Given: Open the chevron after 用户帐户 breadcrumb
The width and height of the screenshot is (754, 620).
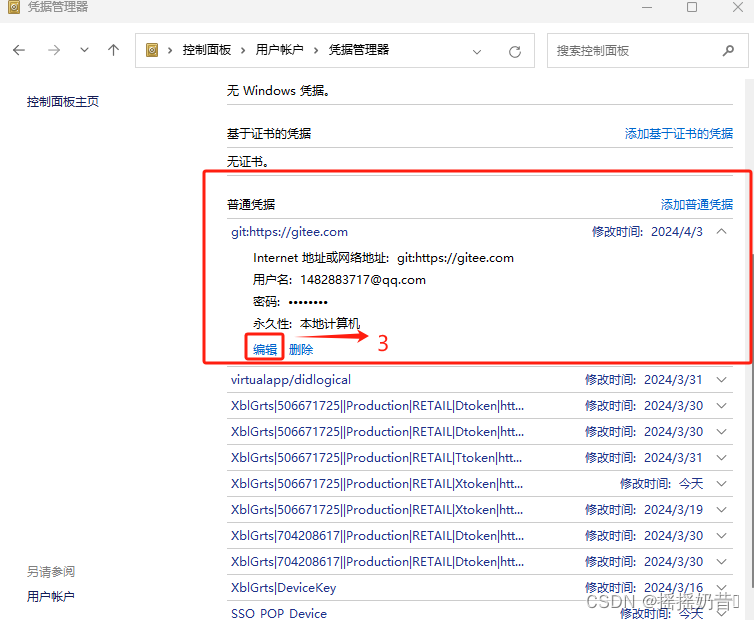Looking at the screenshot, I should click(316, 51).
